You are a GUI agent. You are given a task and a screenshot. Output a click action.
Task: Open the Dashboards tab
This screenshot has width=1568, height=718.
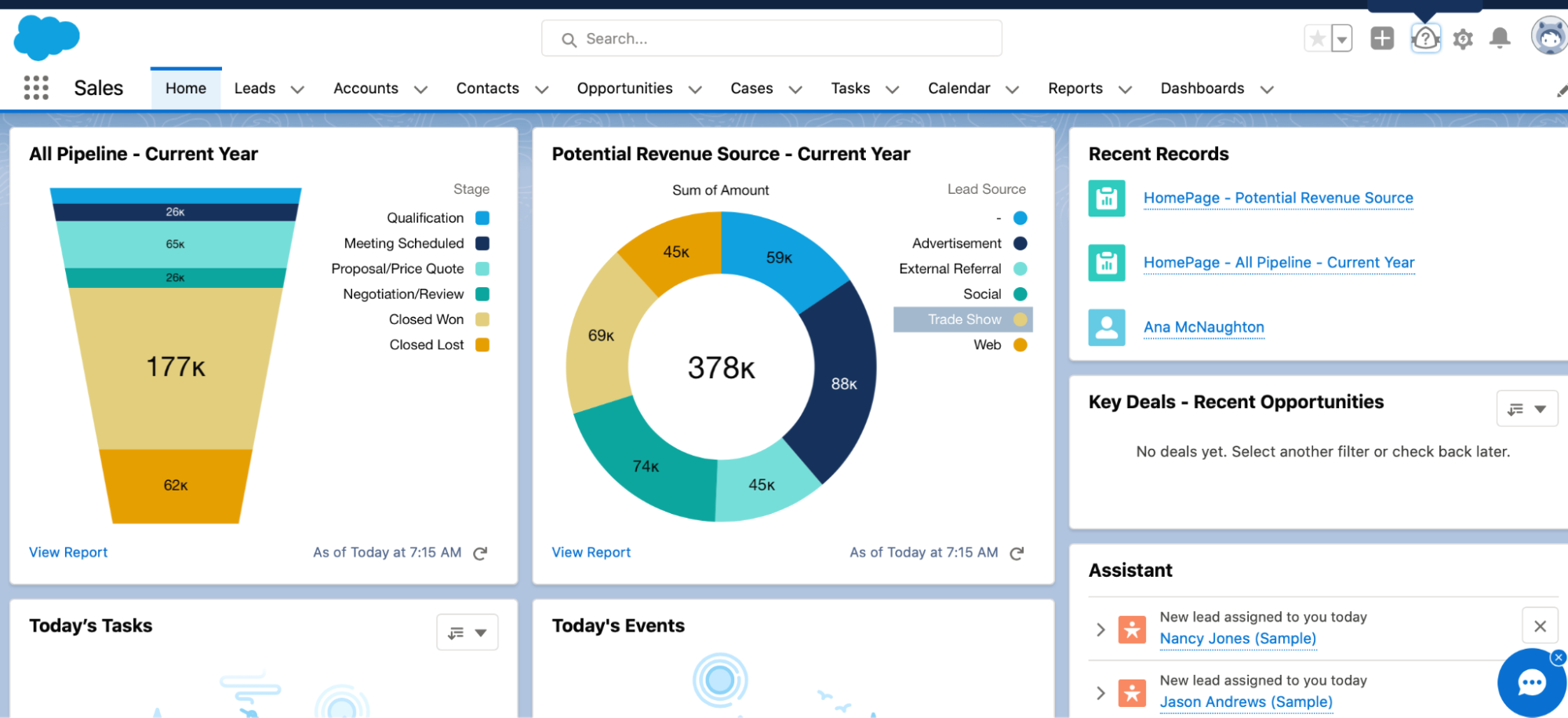1202,89
